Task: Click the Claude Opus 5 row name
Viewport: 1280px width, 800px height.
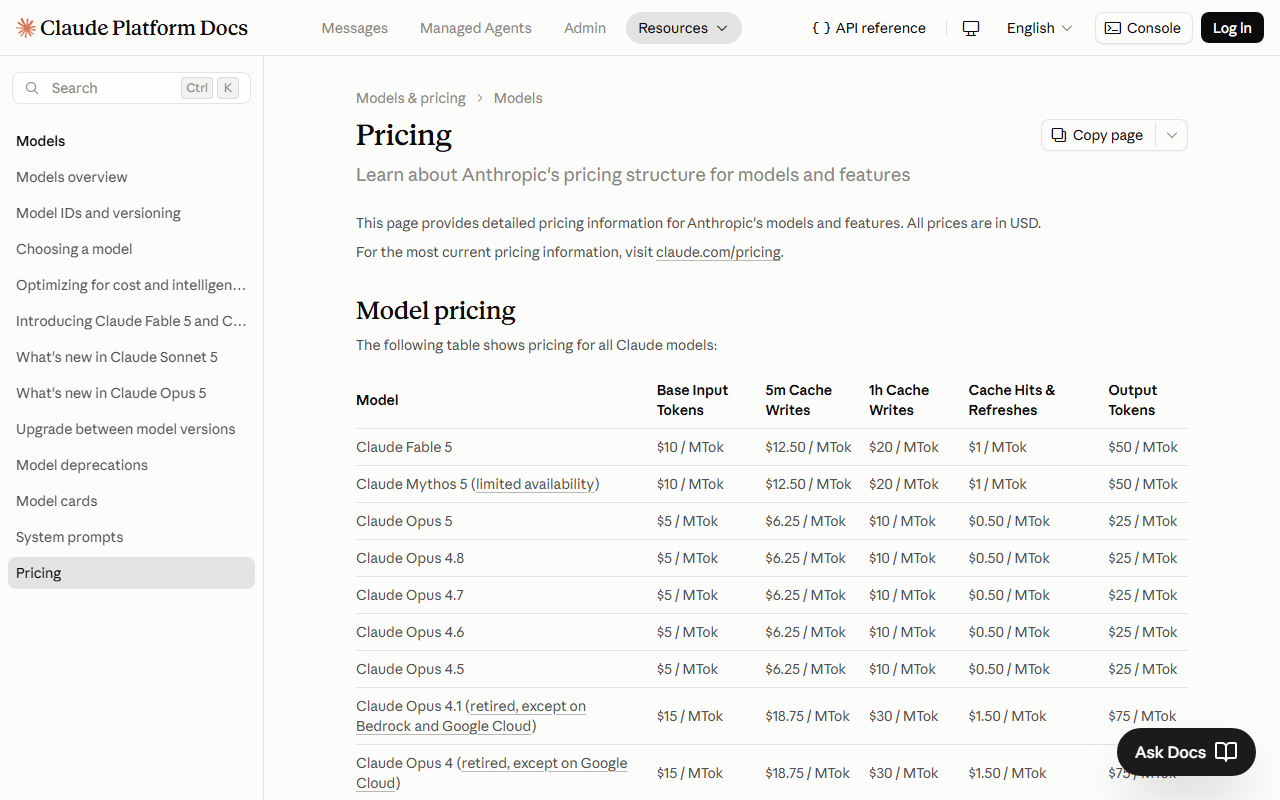Action: click(x=404, y=521)
